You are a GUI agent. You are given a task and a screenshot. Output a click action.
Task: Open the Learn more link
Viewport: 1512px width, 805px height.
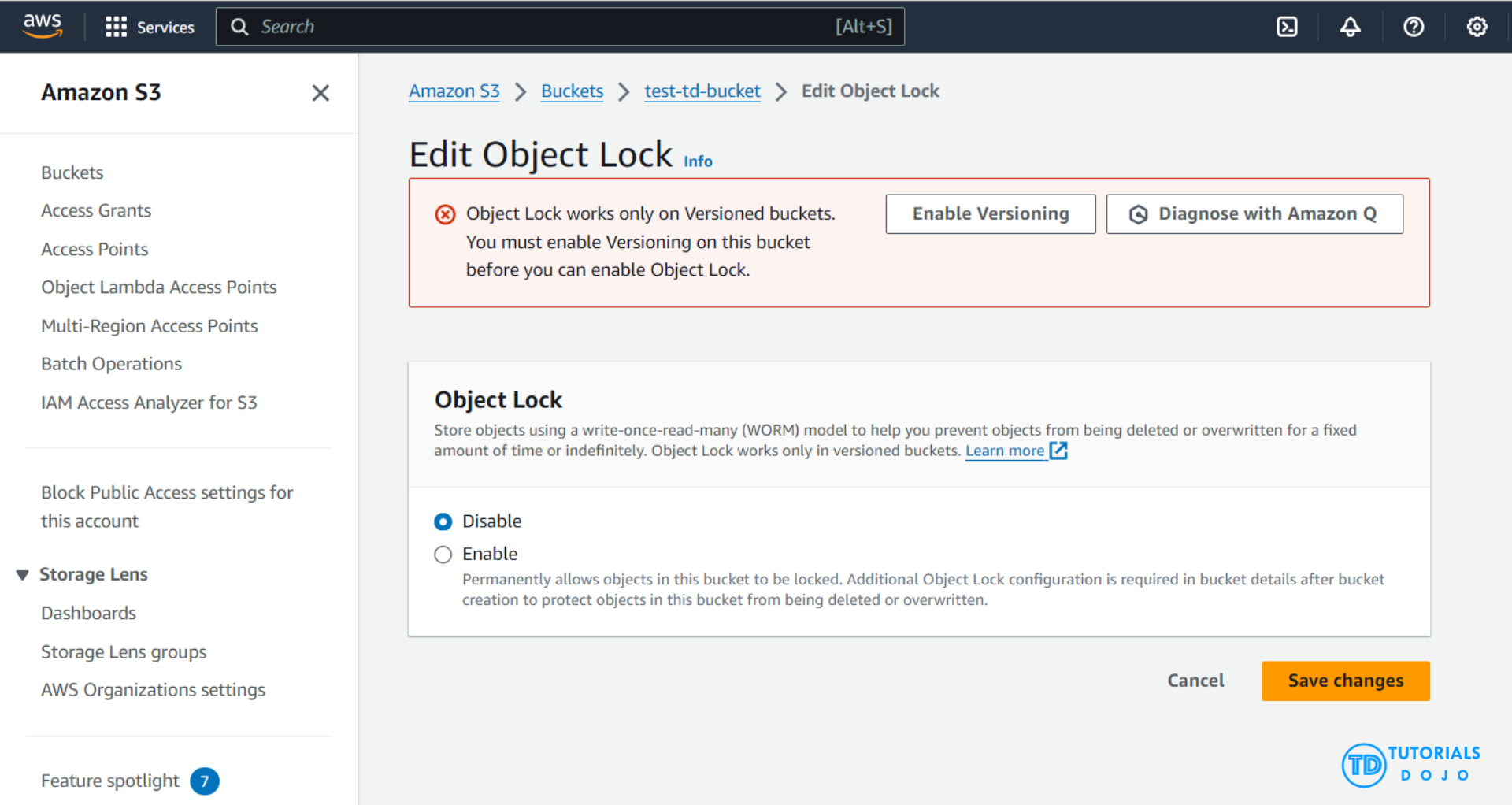tap(1005, 451)
